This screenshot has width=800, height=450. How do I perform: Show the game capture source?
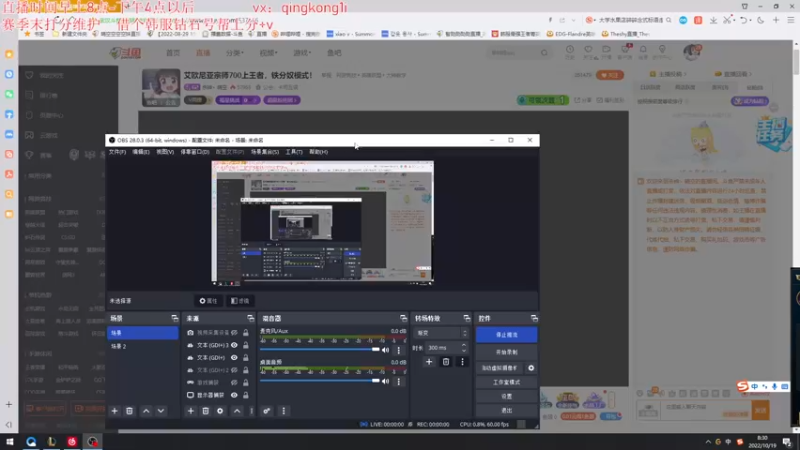[234, 382]
